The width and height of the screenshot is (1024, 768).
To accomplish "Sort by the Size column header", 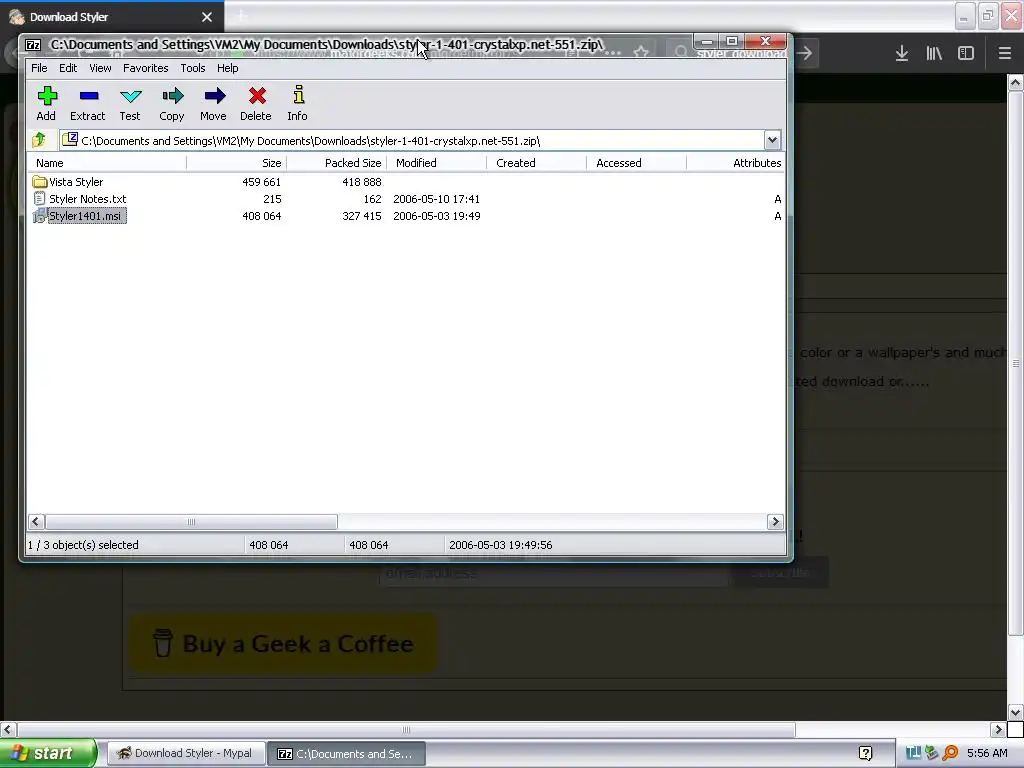I will (x=236, y=163).
